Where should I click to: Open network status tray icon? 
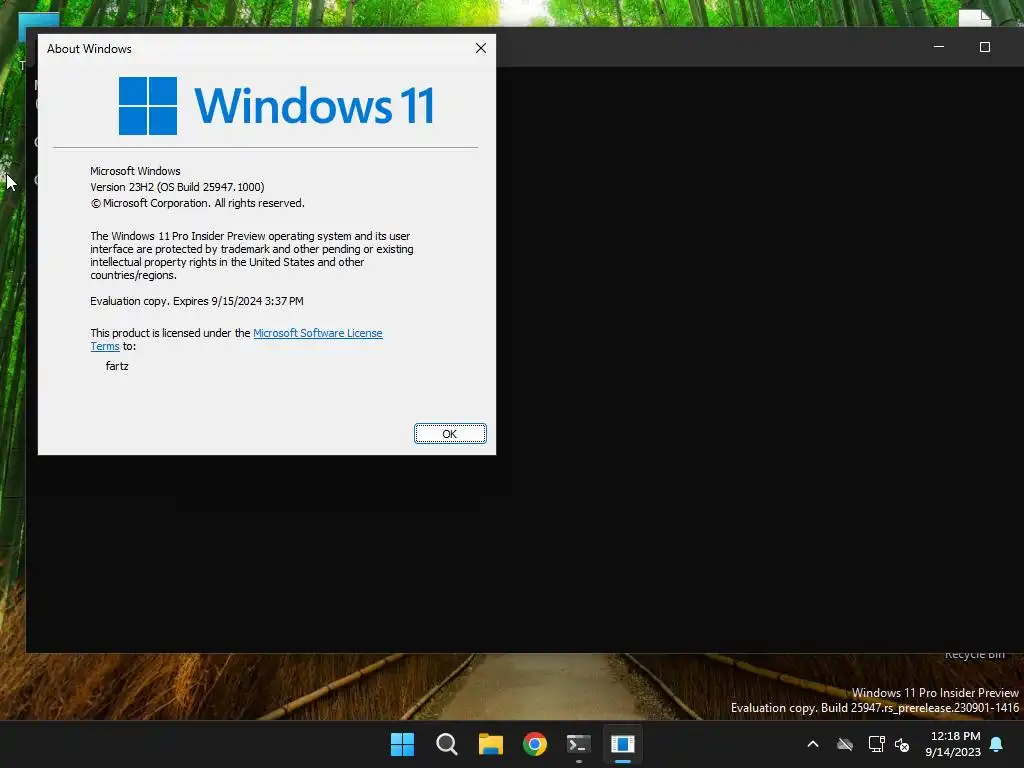click(876, 744)
